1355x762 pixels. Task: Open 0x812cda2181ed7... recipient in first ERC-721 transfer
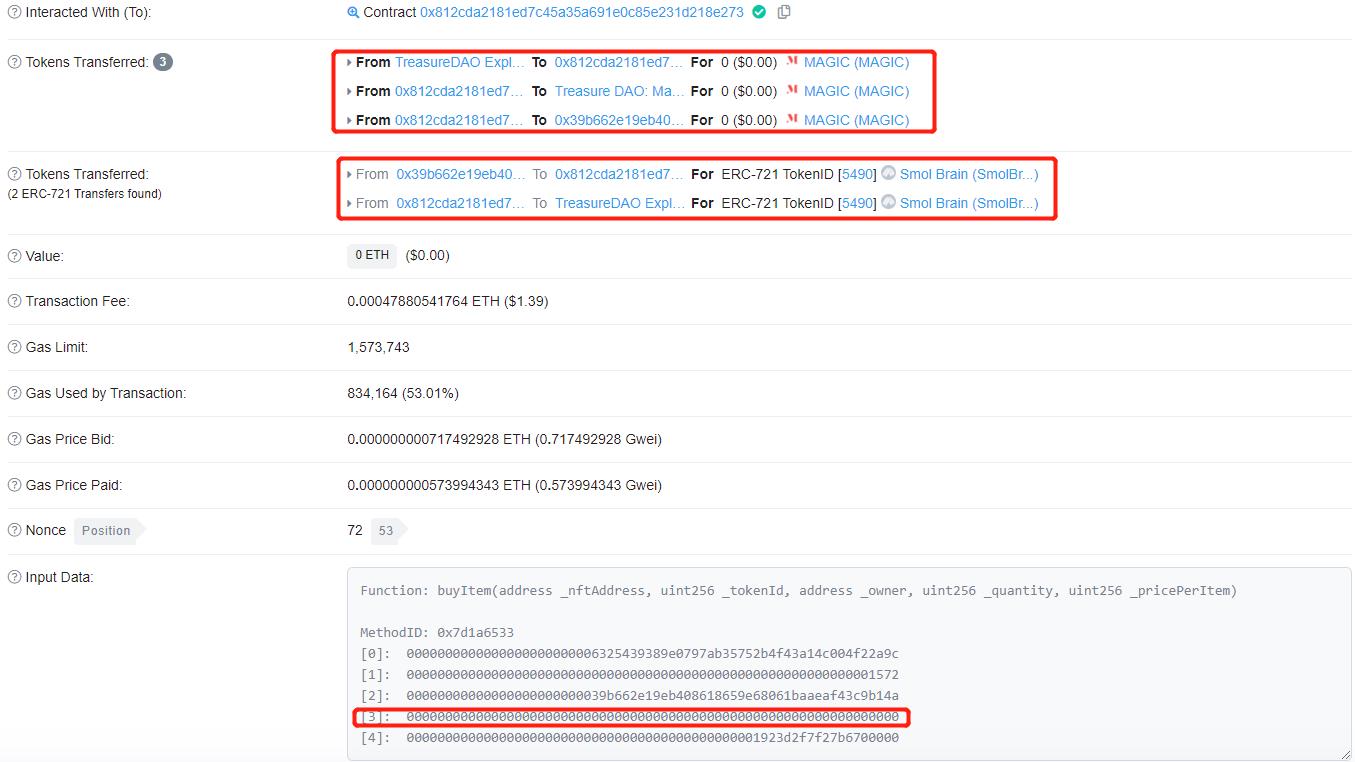[x=620, y=174]
